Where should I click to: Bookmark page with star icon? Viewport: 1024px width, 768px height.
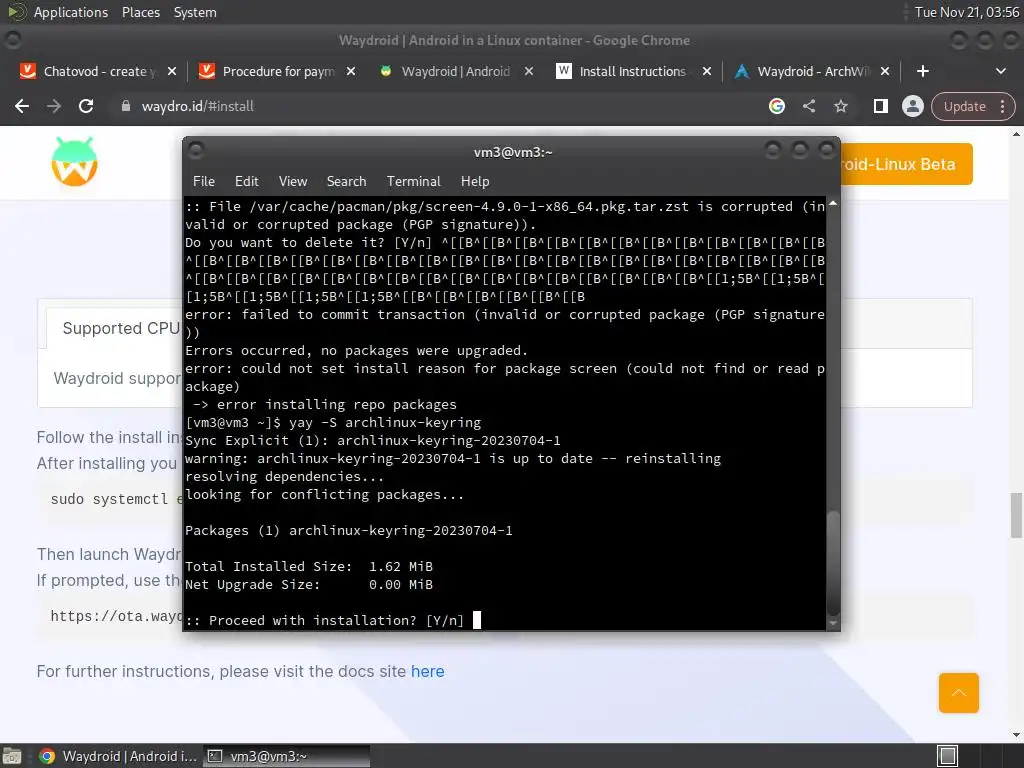(x=840, y=106)
